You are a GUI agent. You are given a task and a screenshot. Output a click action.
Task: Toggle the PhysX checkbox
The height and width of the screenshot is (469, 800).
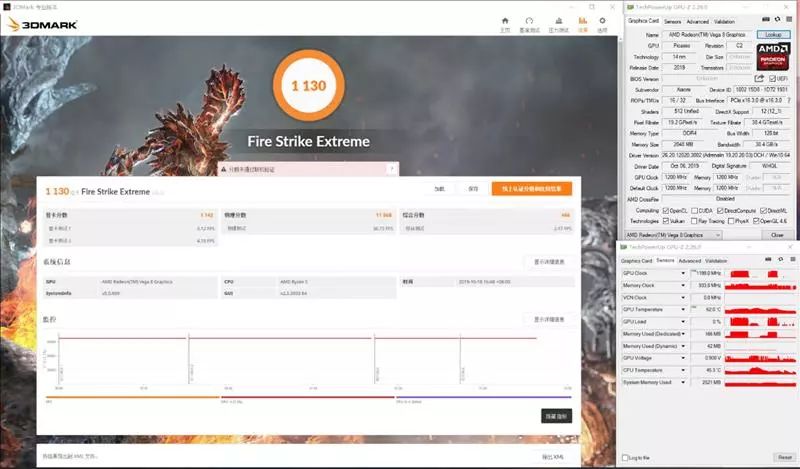click(x=731, y=221)
